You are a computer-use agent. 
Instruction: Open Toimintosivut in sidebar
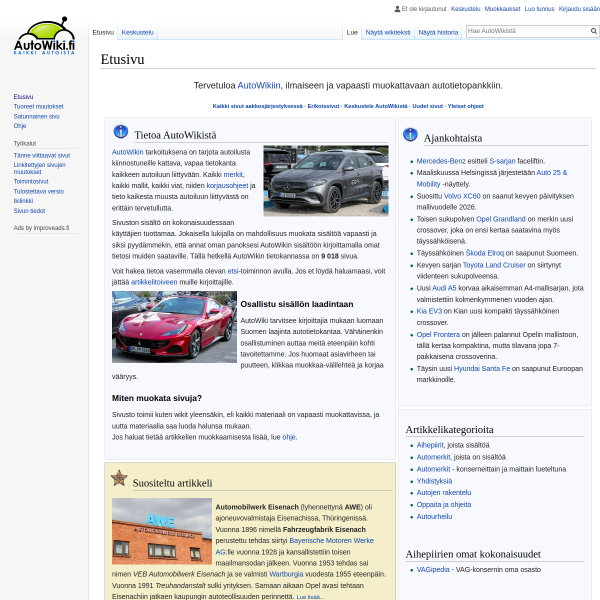click(x=31, y=181)
